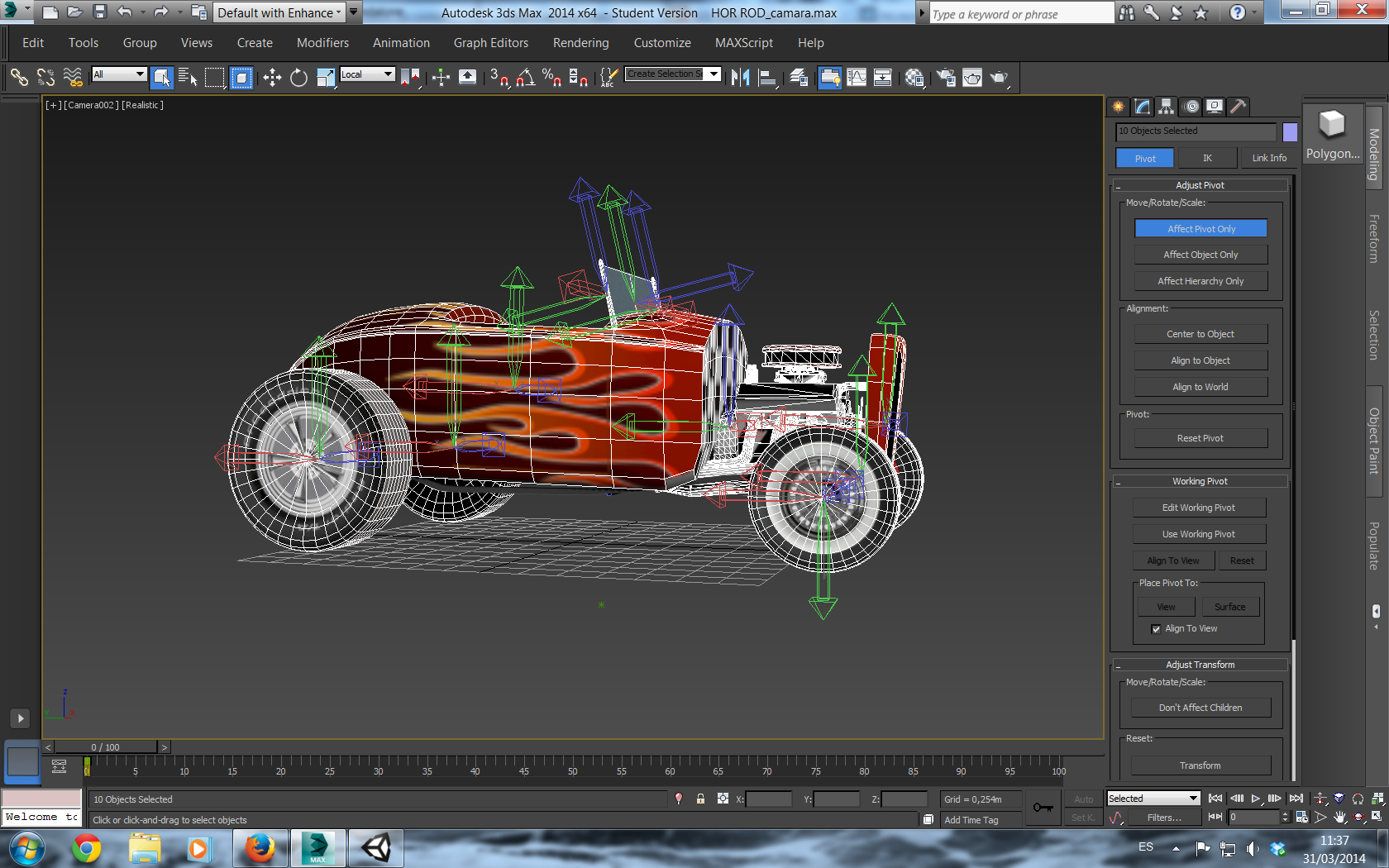Toggle Affect Object Only
The height and width of the screenshot is (868, 1389).
[1200, 255]
